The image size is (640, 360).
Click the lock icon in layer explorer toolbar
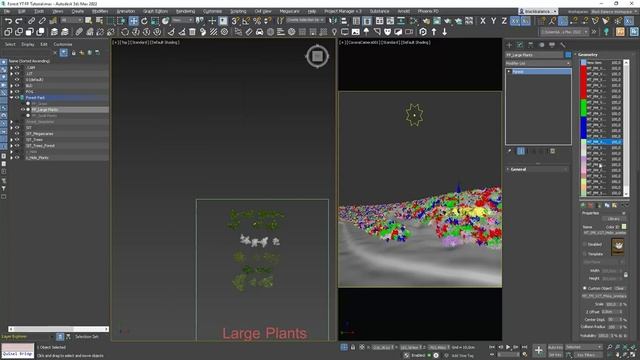[x=73, y=53]
